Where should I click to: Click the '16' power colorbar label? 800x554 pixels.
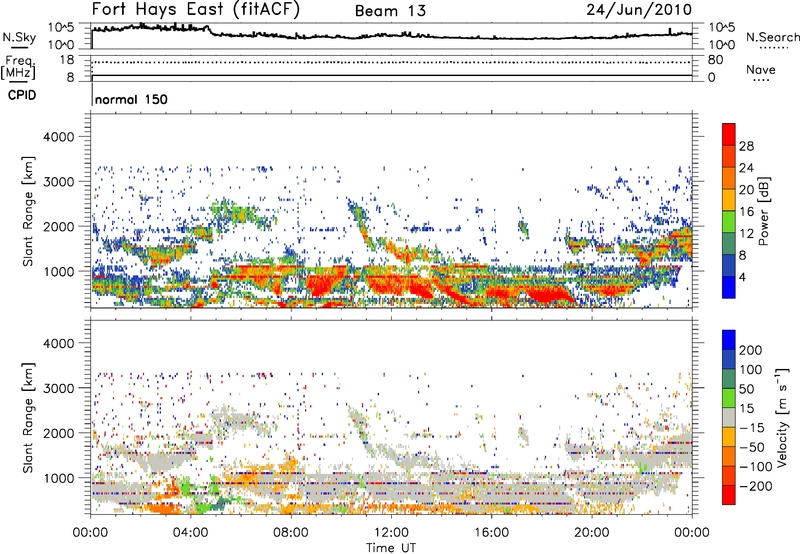point(746,212)
